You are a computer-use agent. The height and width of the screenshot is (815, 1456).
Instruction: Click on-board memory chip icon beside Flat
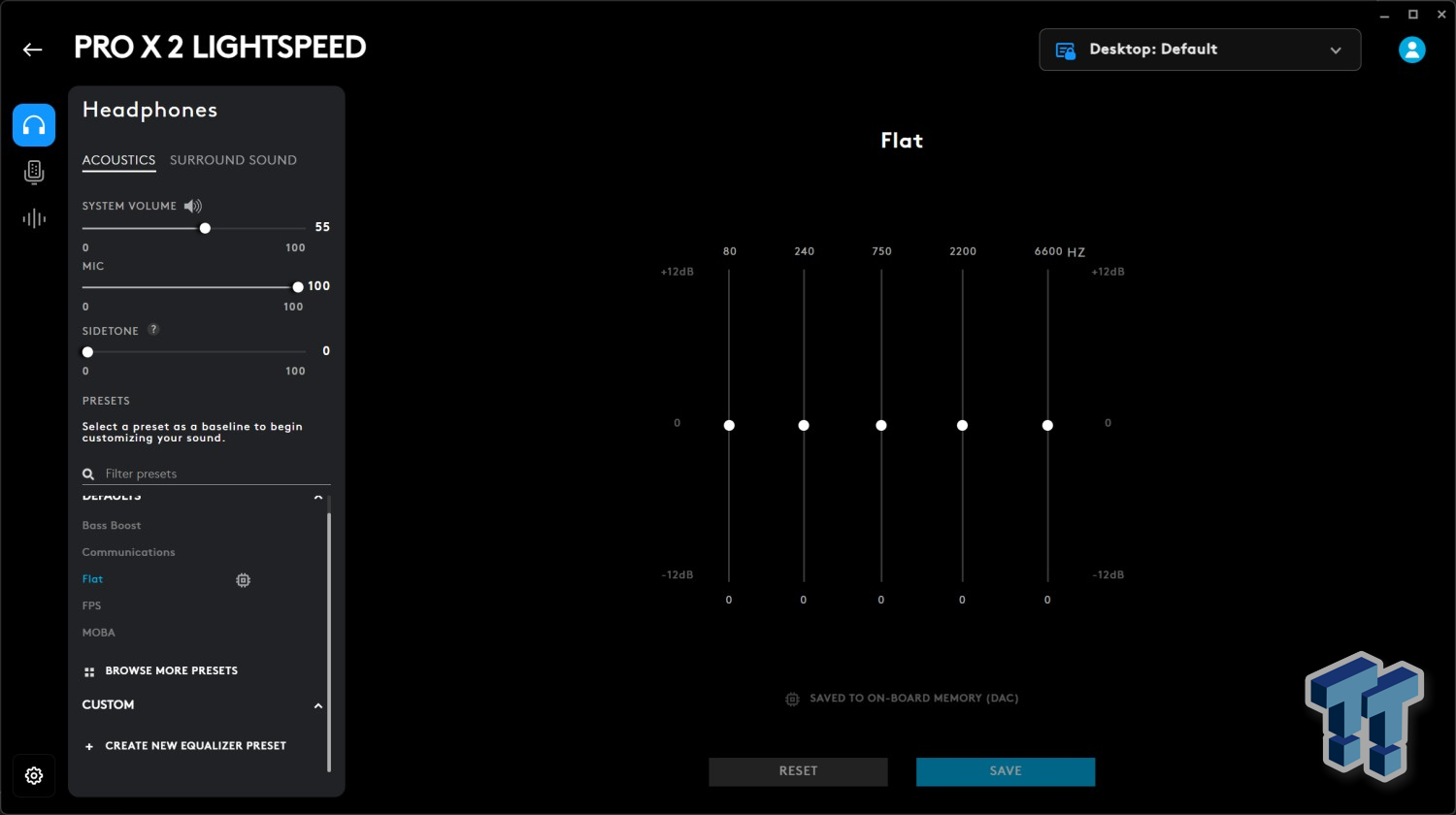tap(243, 580)
